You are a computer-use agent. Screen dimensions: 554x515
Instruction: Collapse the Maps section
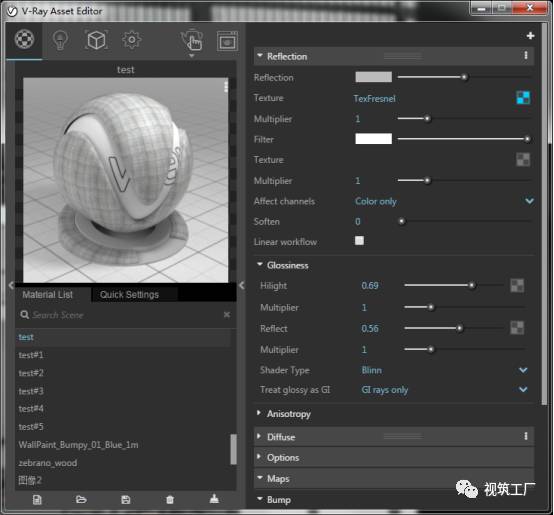pos(260,478)
